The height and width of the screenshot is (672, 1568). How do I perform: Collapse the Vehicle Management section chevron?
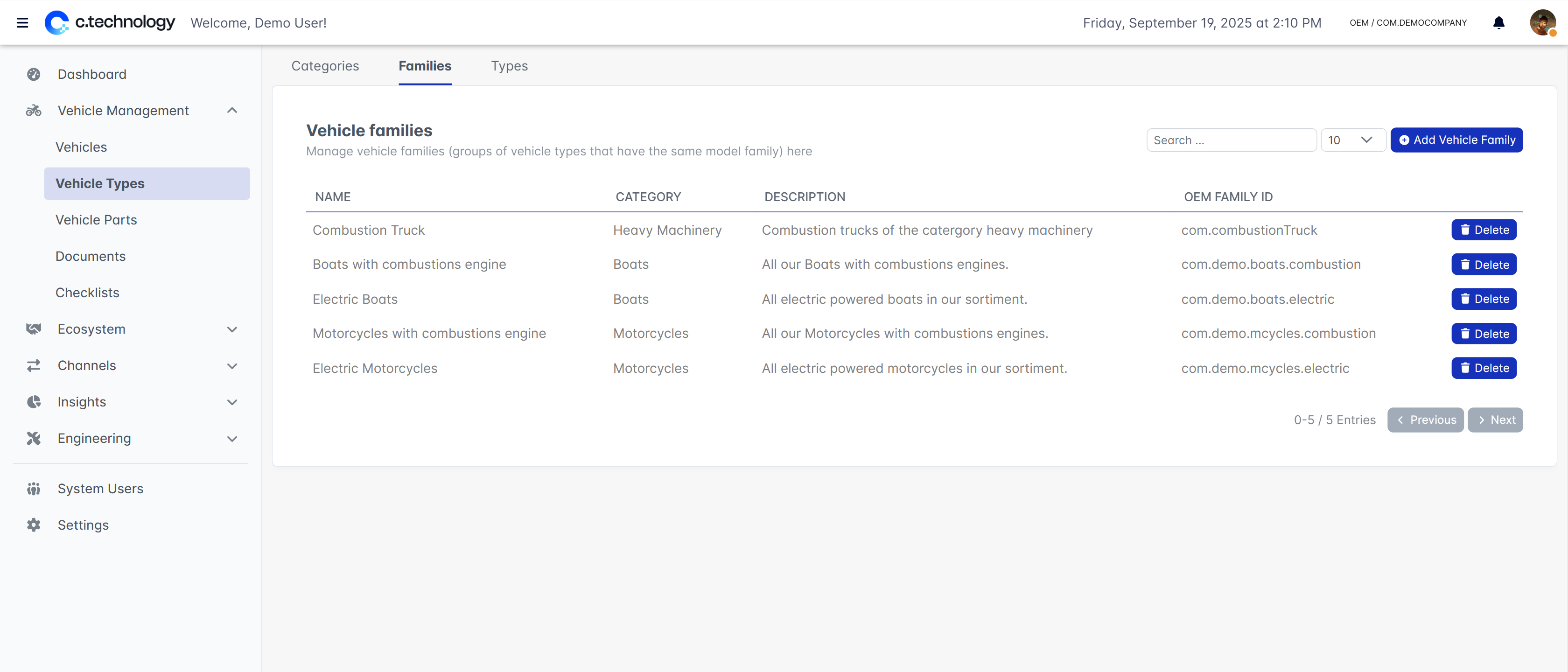pos(232,110)
